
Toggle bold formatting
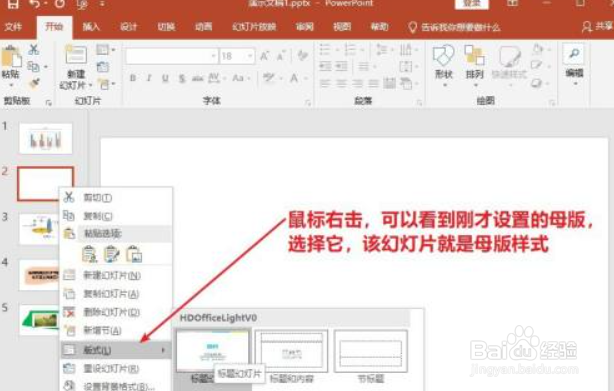pyautogui.click(x=133, y=78)
